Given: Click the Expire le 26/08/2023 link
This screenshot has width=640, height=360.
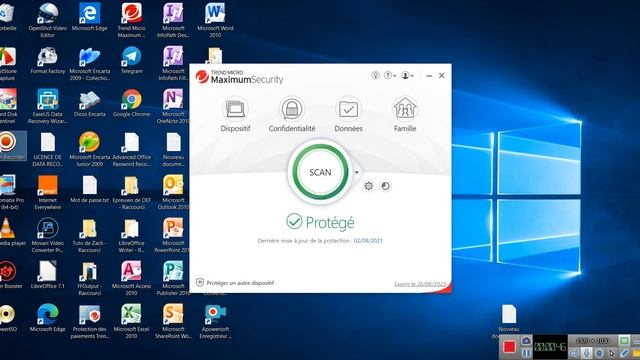Looking at the screenshot, I should point(420,284).
